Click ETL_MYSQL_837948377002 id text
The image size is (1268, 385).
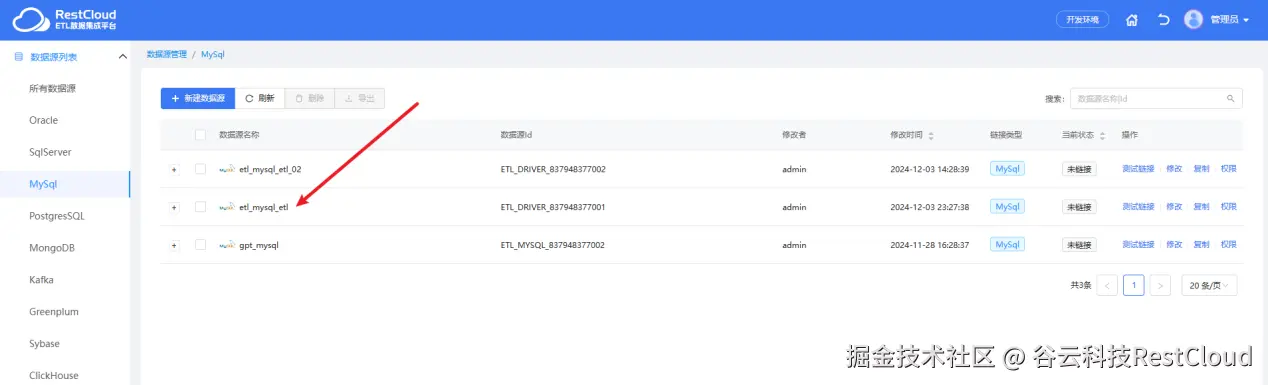click(x=552, y=245)
